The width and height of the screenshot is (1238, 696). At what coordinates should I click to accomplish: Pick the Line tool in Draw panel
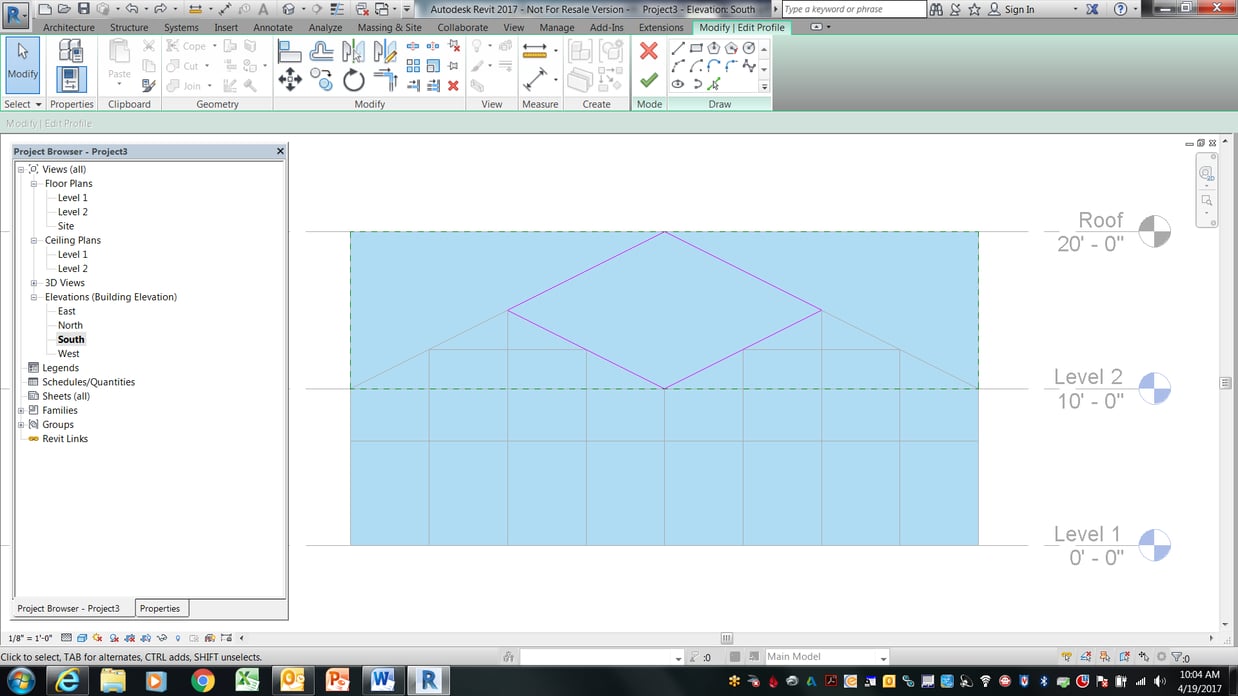(x=678, y=48)
